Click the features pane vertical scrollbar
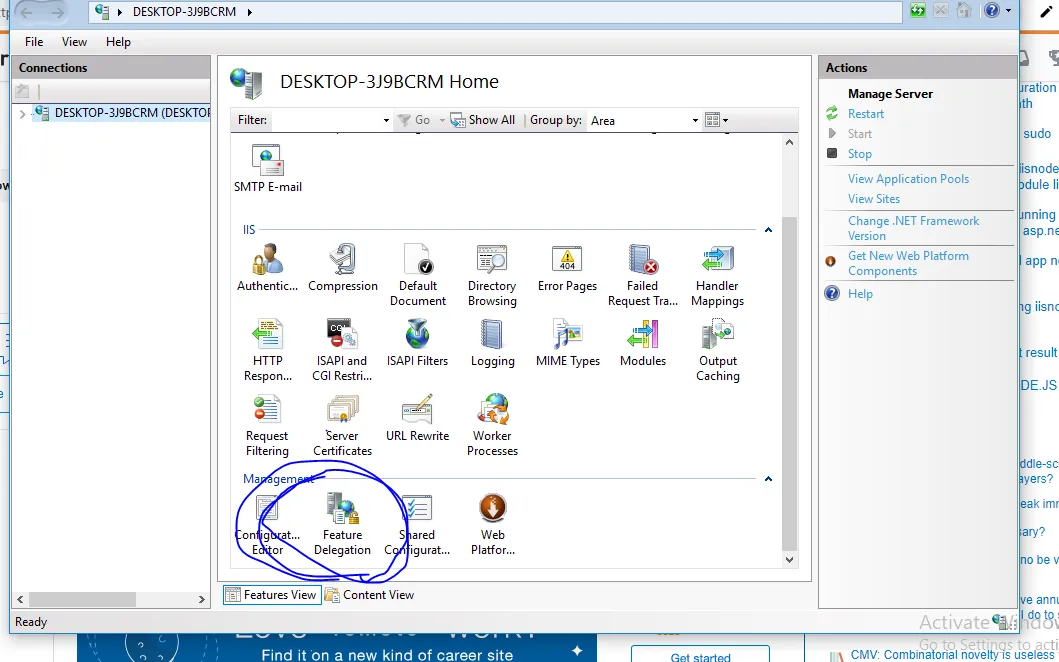This screenshot has height=662, width=1059. (x=789, y=382)
